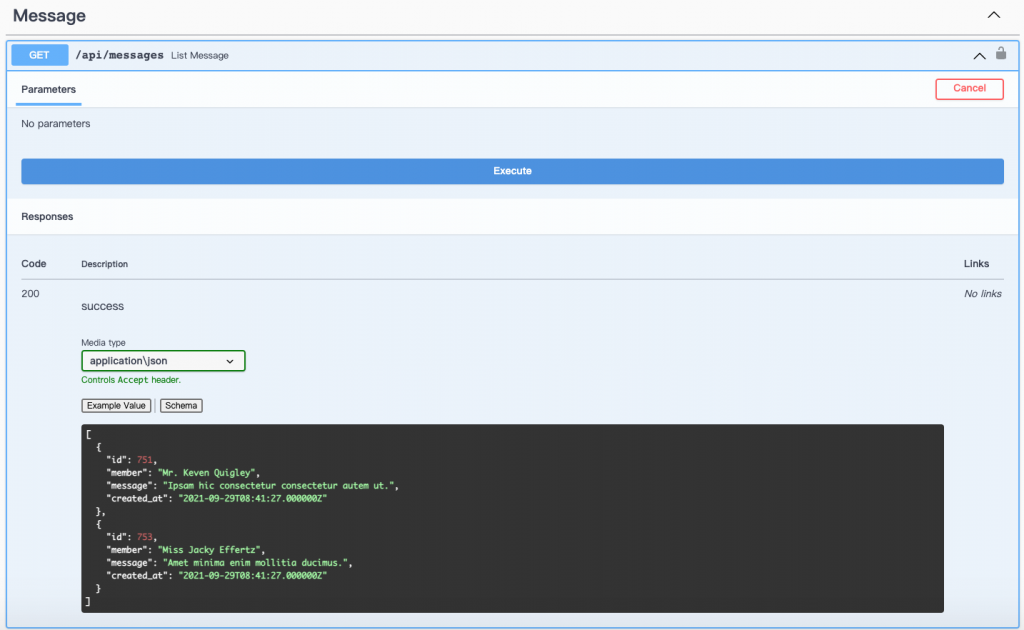
Task: Click the id value 753
Action: pos(144,537)
